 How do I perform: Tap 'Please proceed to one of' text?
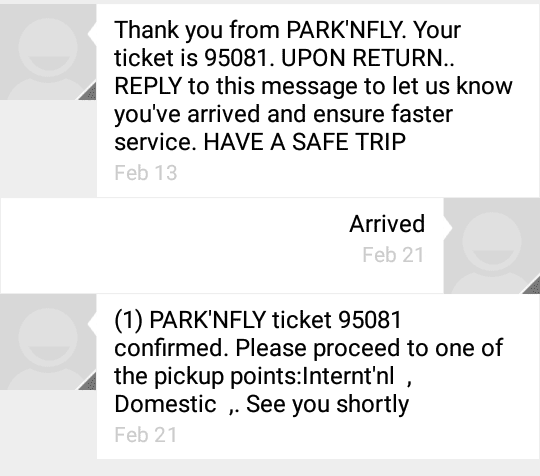click(369, 348)
